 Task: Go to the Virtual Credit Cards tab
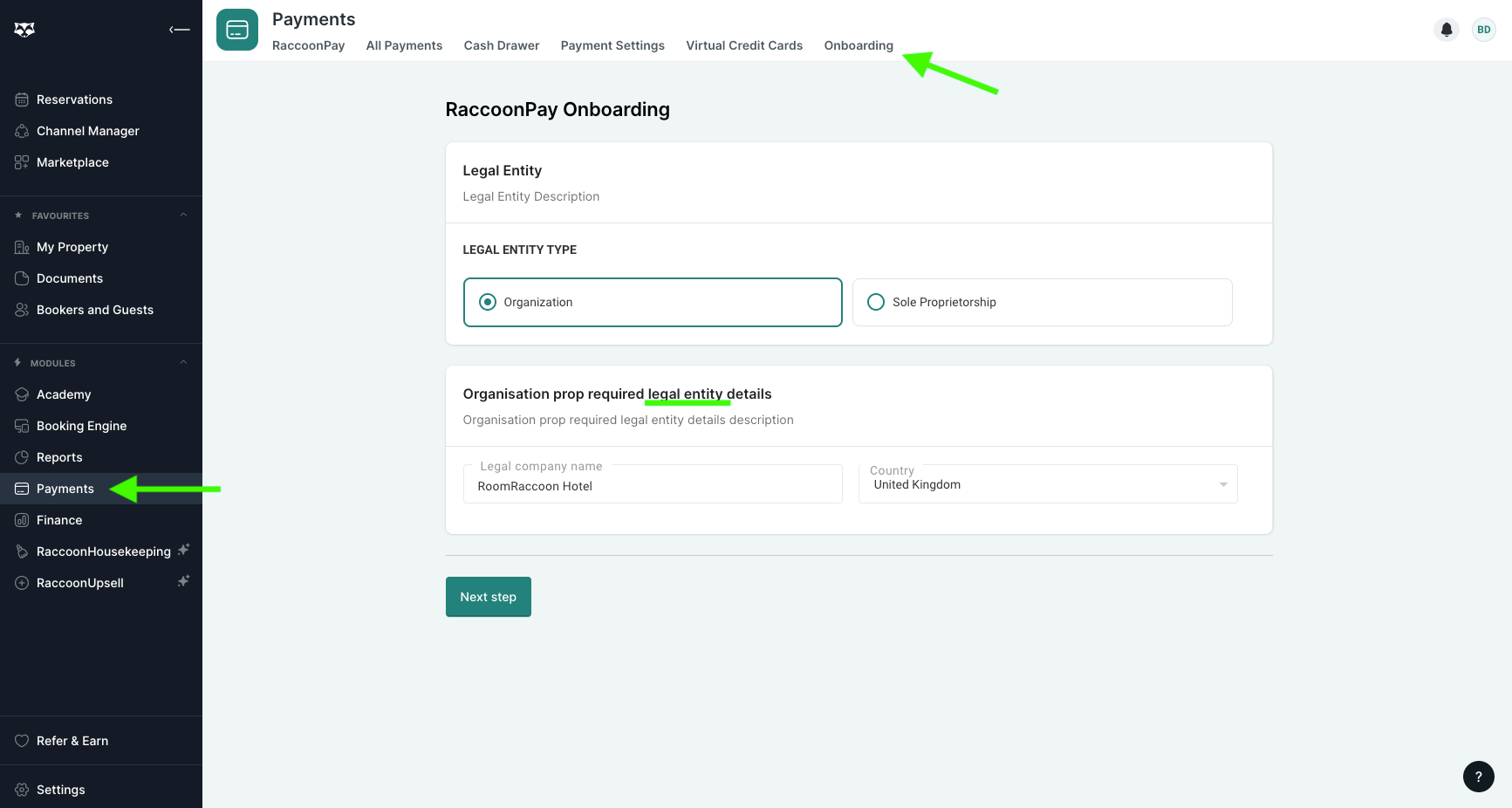tap(744, 45)
